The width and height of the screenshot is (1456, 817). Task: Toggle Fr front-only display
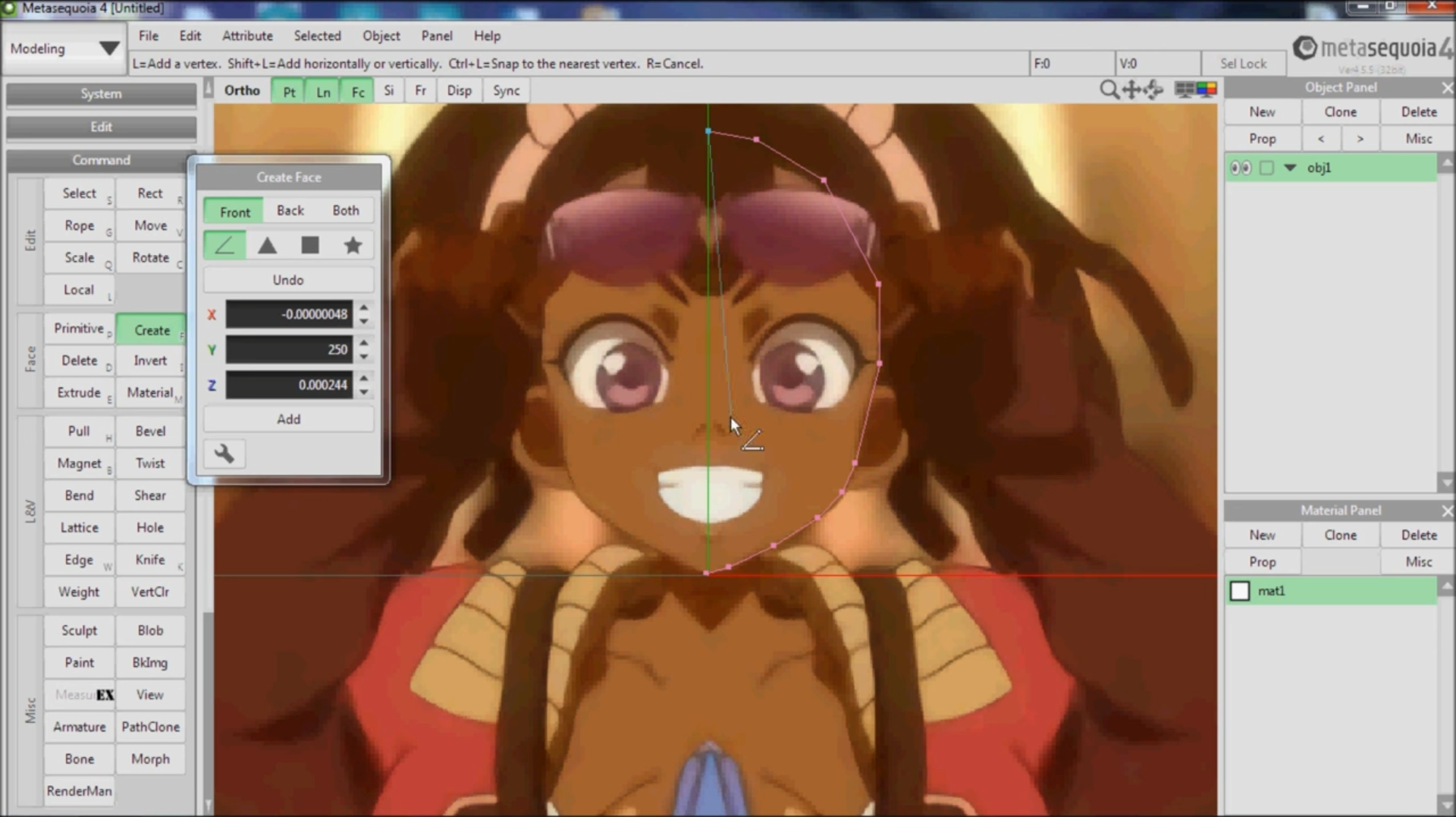coord(420,91)
